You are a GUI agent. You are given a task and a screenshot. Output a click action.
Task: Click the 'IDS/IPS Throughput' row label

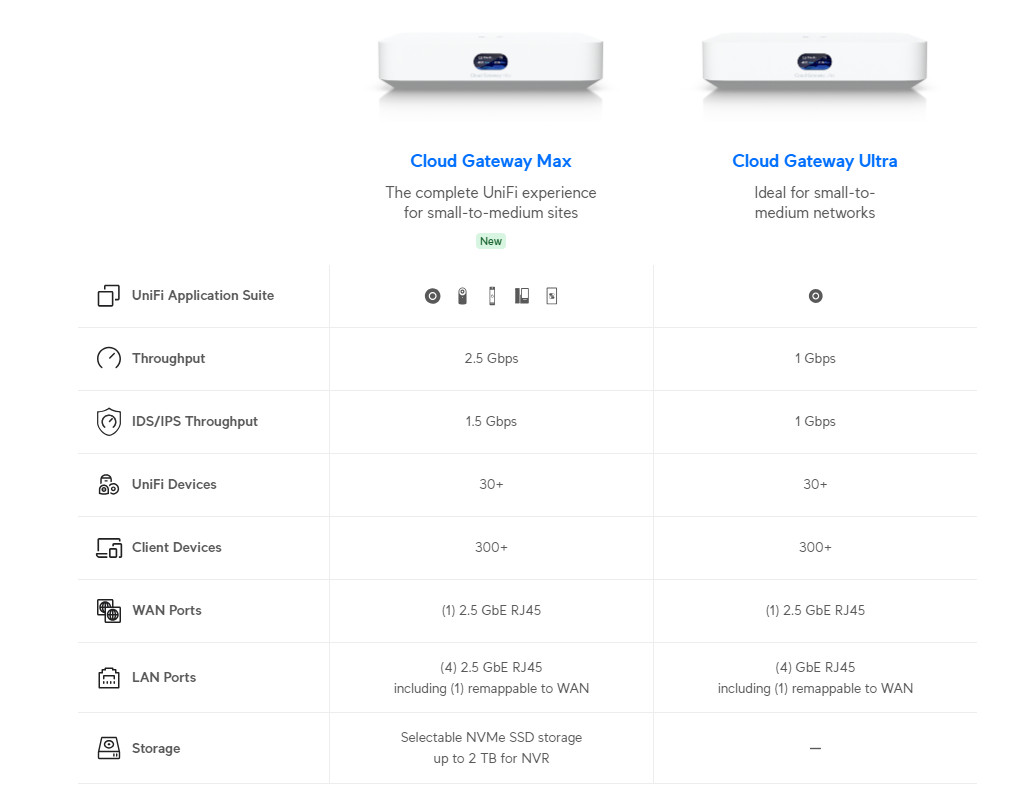coord(195,421)
